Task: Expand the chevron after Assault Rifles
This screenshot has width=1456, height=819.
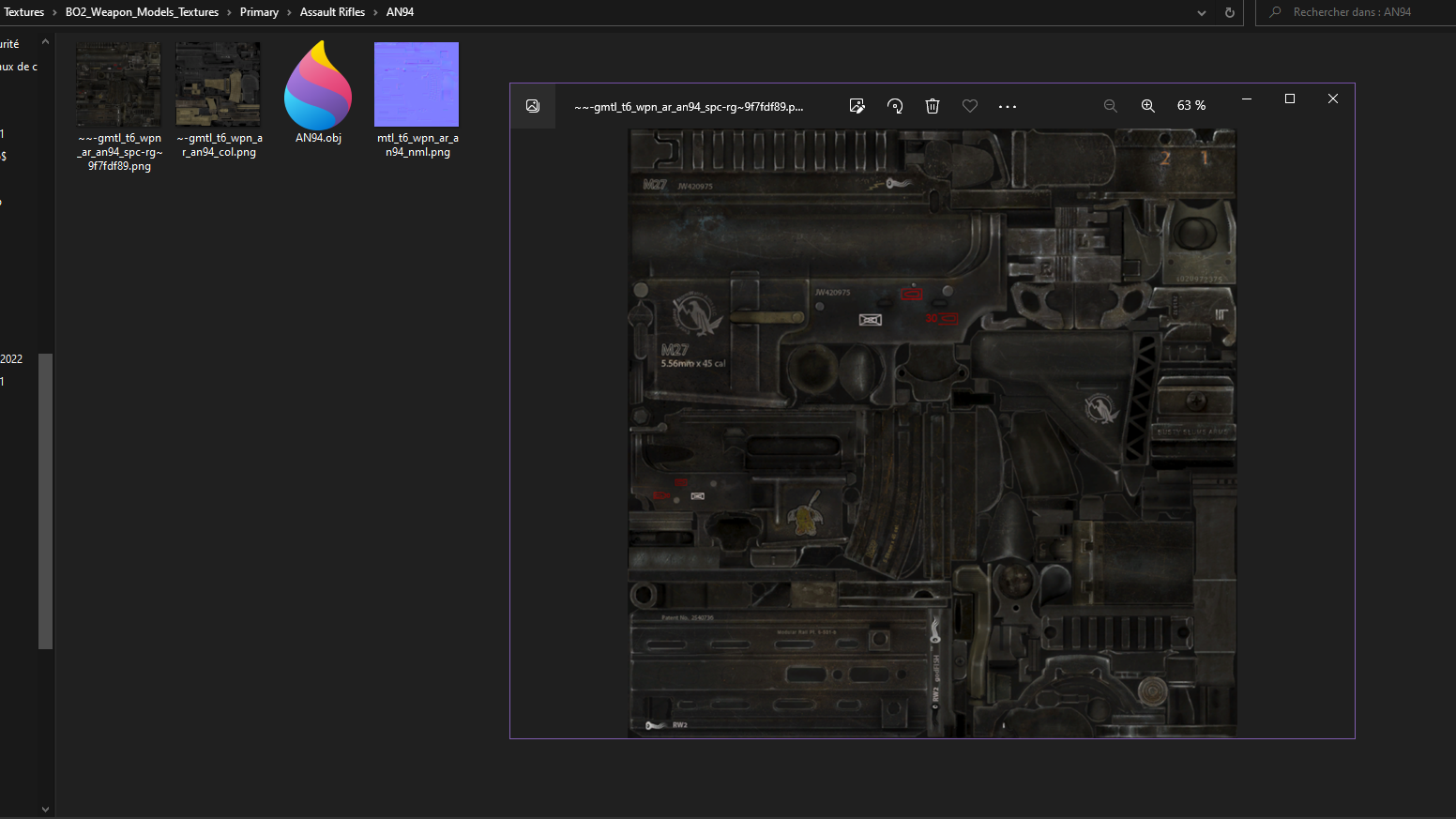Action: [x=376, y=12]
